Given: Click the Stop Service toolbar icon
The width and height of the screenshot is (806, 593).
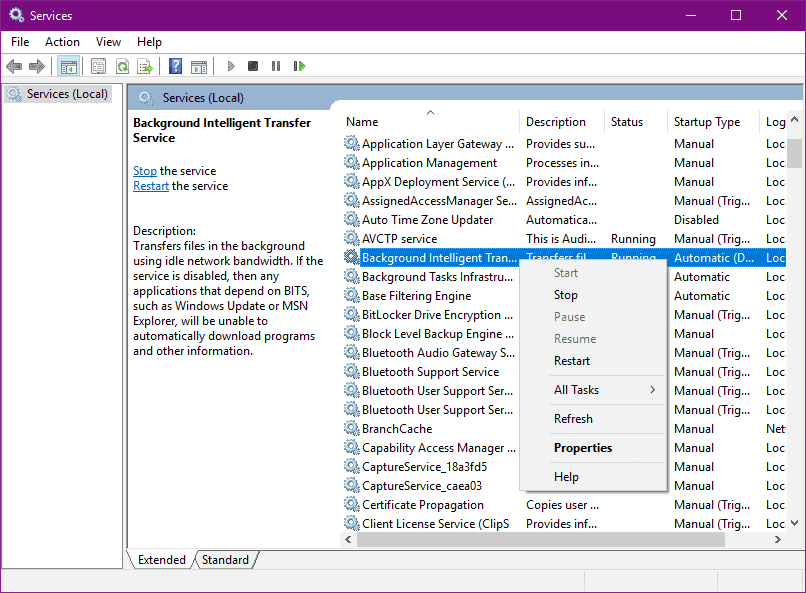Looking at the screenshot, I should click(x=253, y=66).
